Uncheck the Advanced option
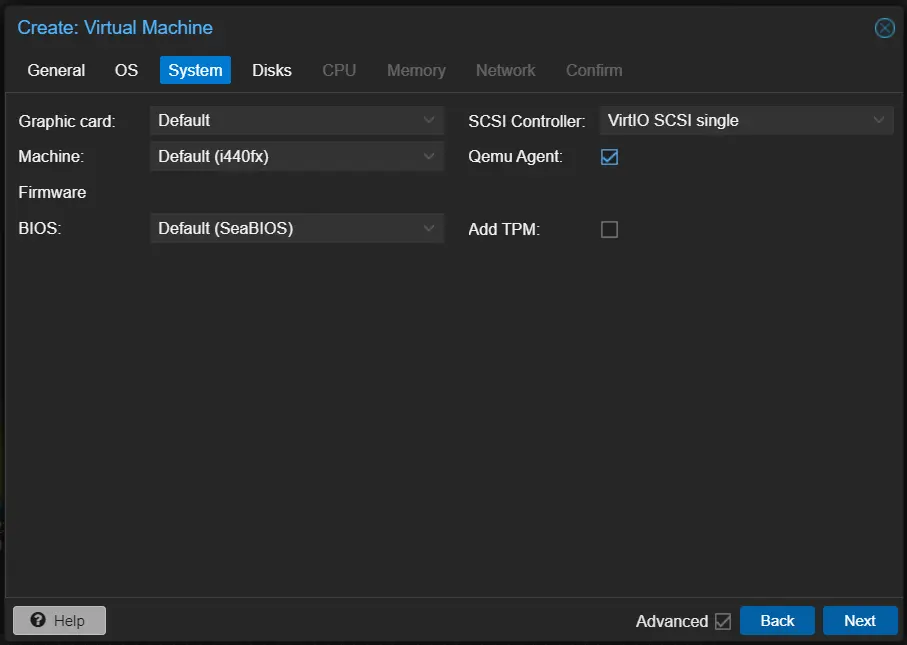Screen dimensions: 907x645 pos(723,621)
